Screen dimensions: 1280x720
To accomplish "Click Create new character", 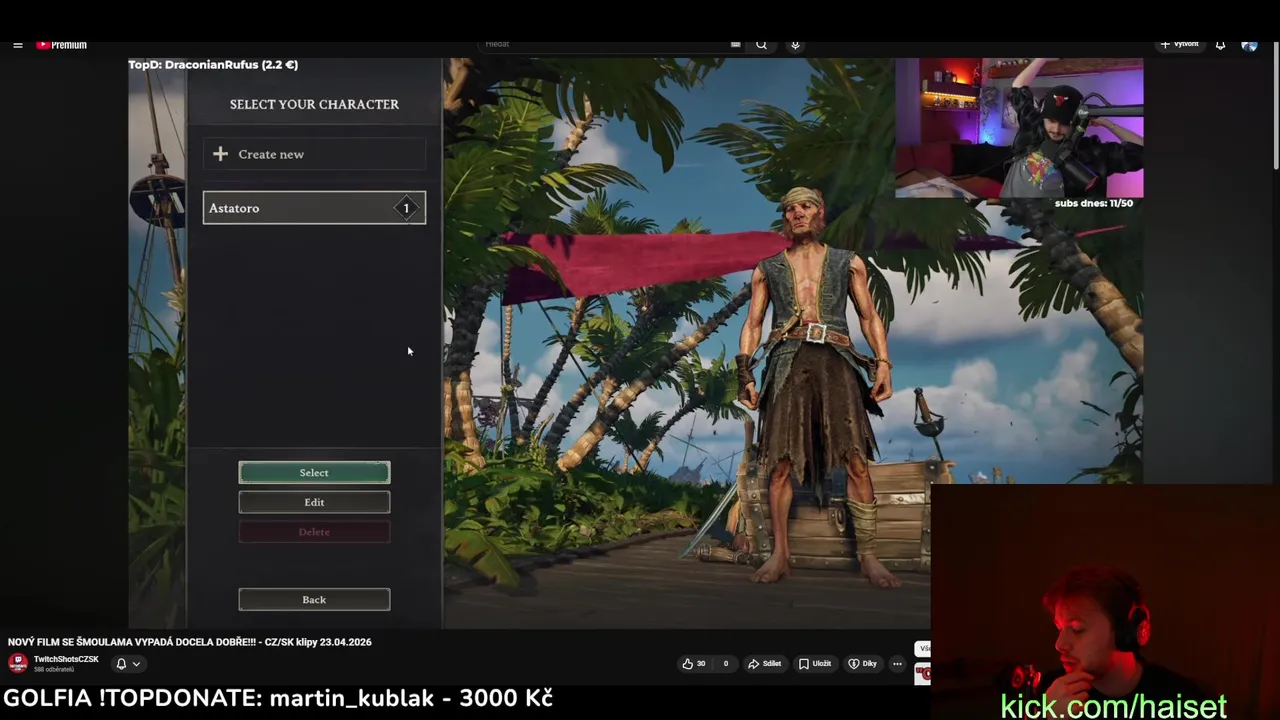I will coord(314,154).
